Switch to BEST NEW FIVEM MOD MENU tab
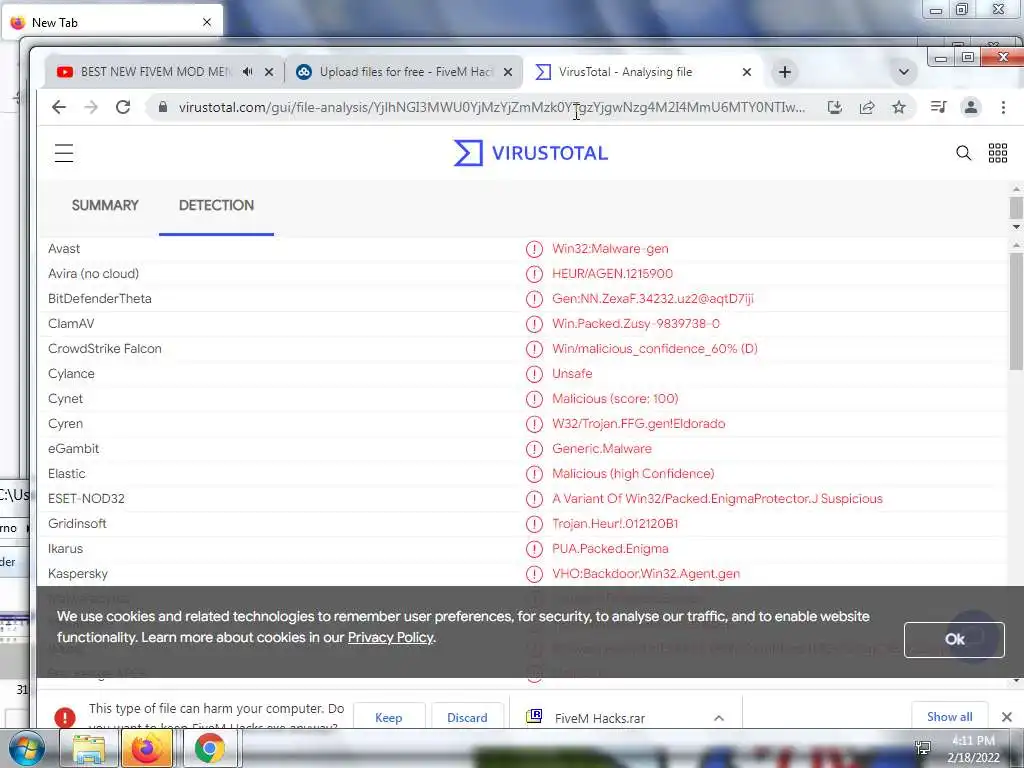Image resolution: width=1024 pixels, height=768 pixels. (x=155, y=72)
